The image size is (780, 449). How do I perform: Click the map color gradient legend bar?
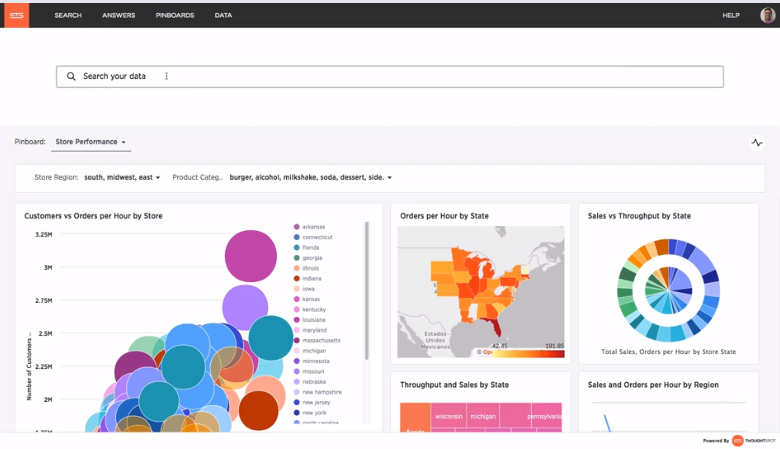(528, 354)
